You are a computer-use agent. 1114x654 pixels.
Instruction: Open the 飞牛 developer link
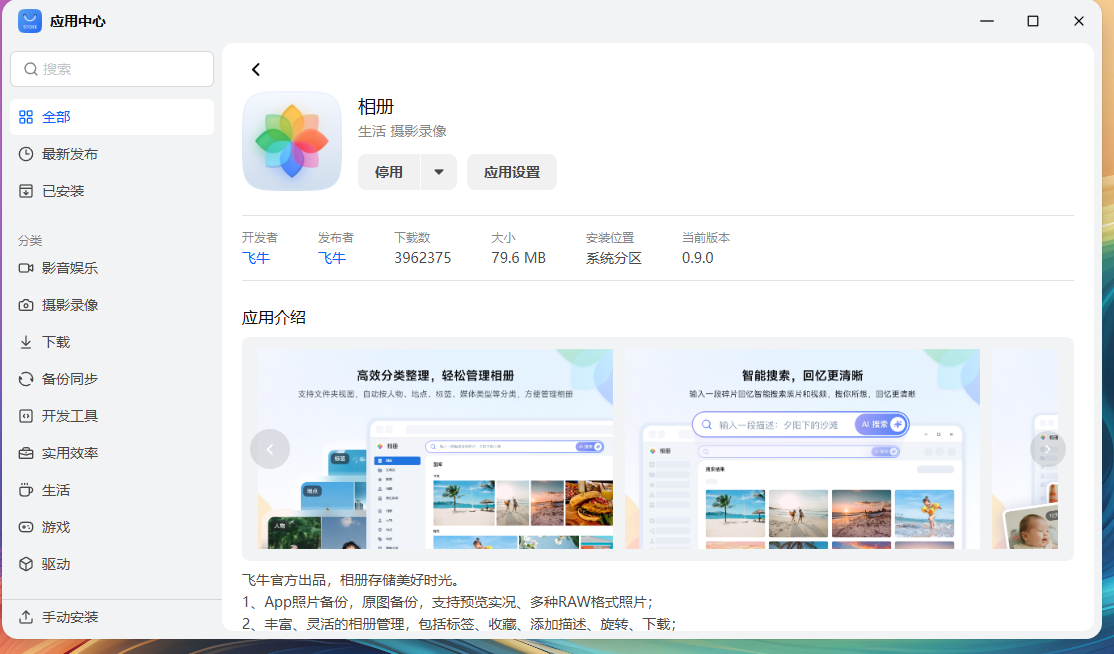pos(257,257)
